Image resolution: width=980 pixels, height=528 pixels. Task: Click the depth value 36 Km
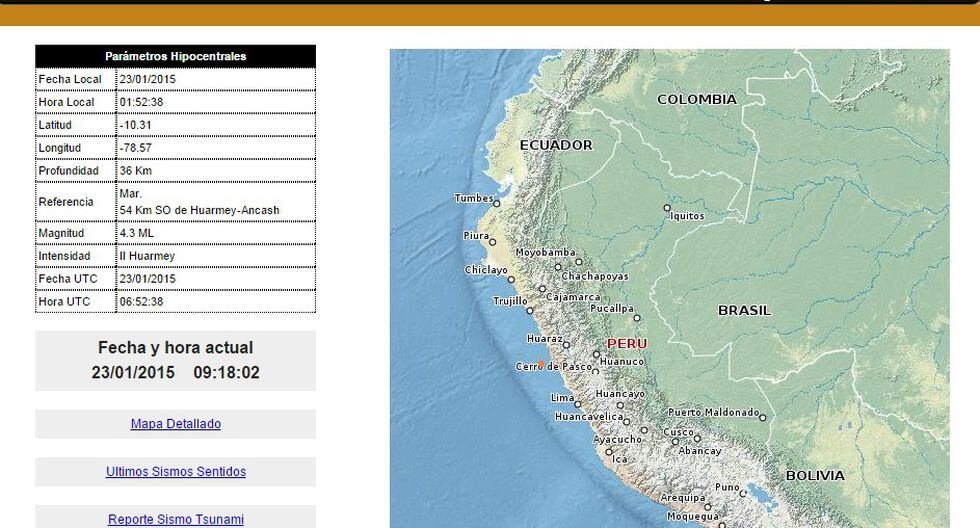coord(135,170)
